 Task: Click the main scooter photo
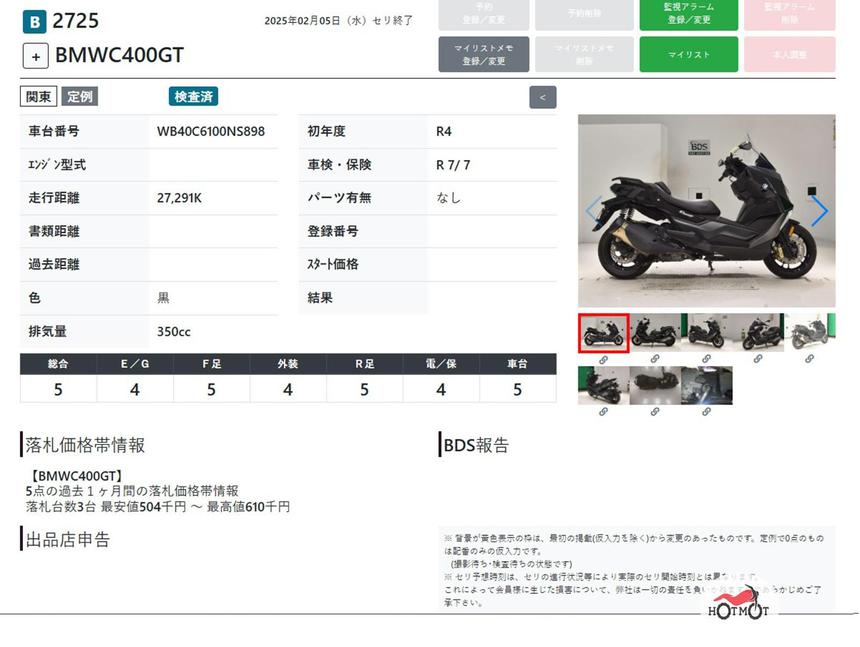coord(706,211)
